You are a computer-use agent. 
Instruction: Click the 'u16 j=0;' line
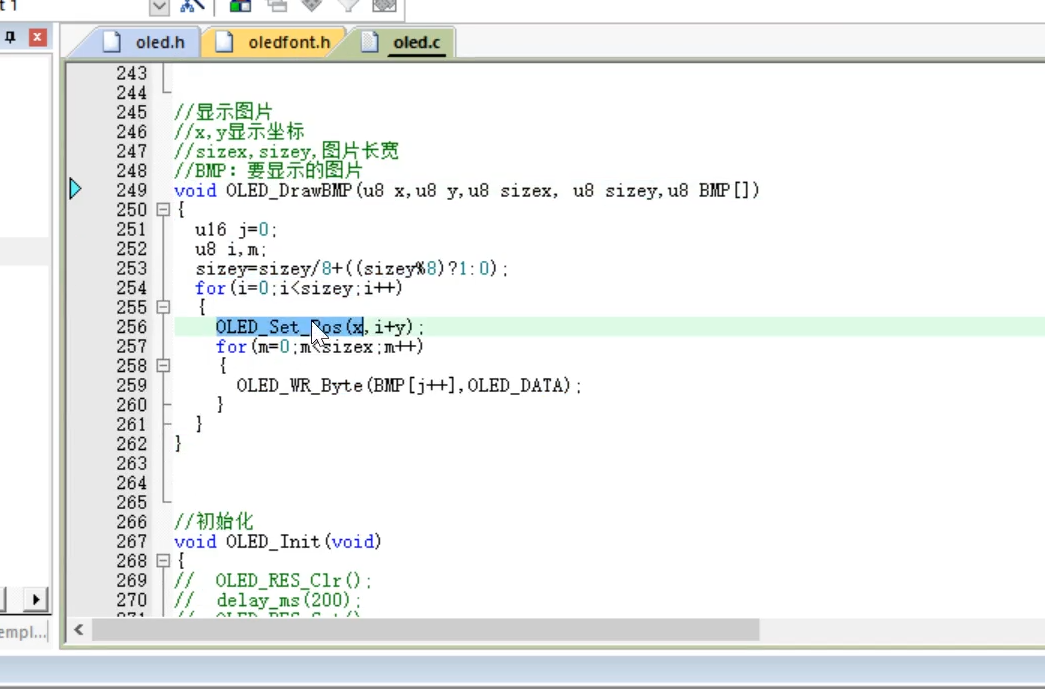pyautogui.click(x=236, y=230)
